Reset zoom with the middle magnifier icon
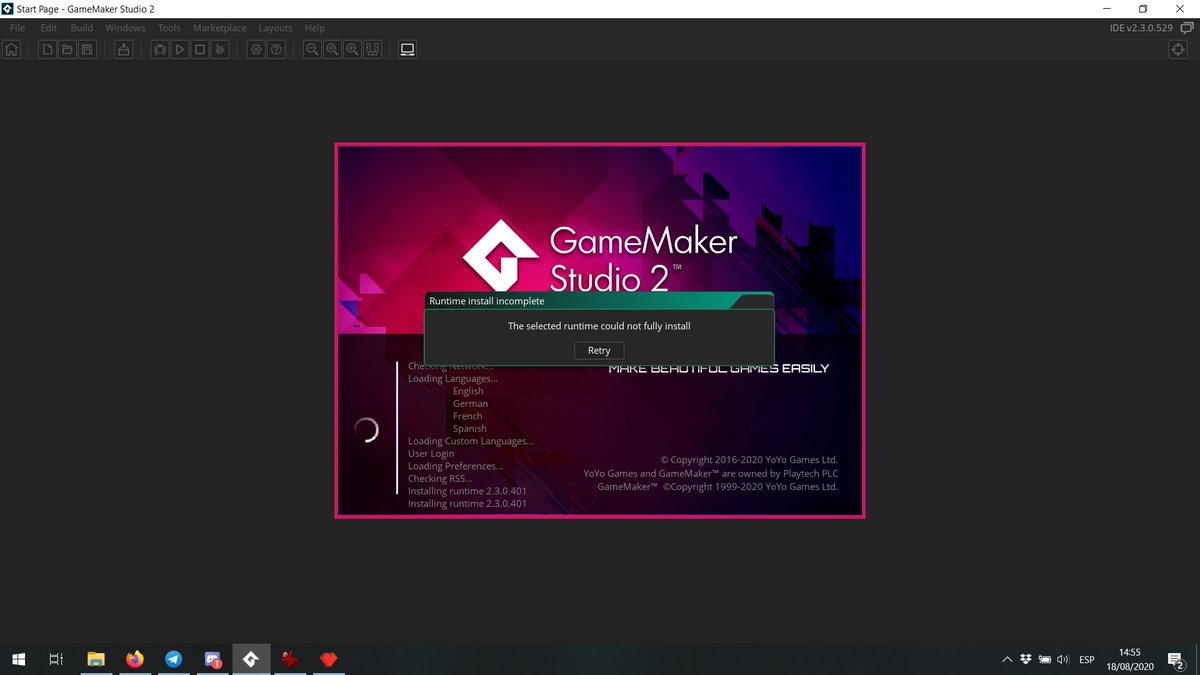Screen dimensions: 1200x675 pos(333,49)
